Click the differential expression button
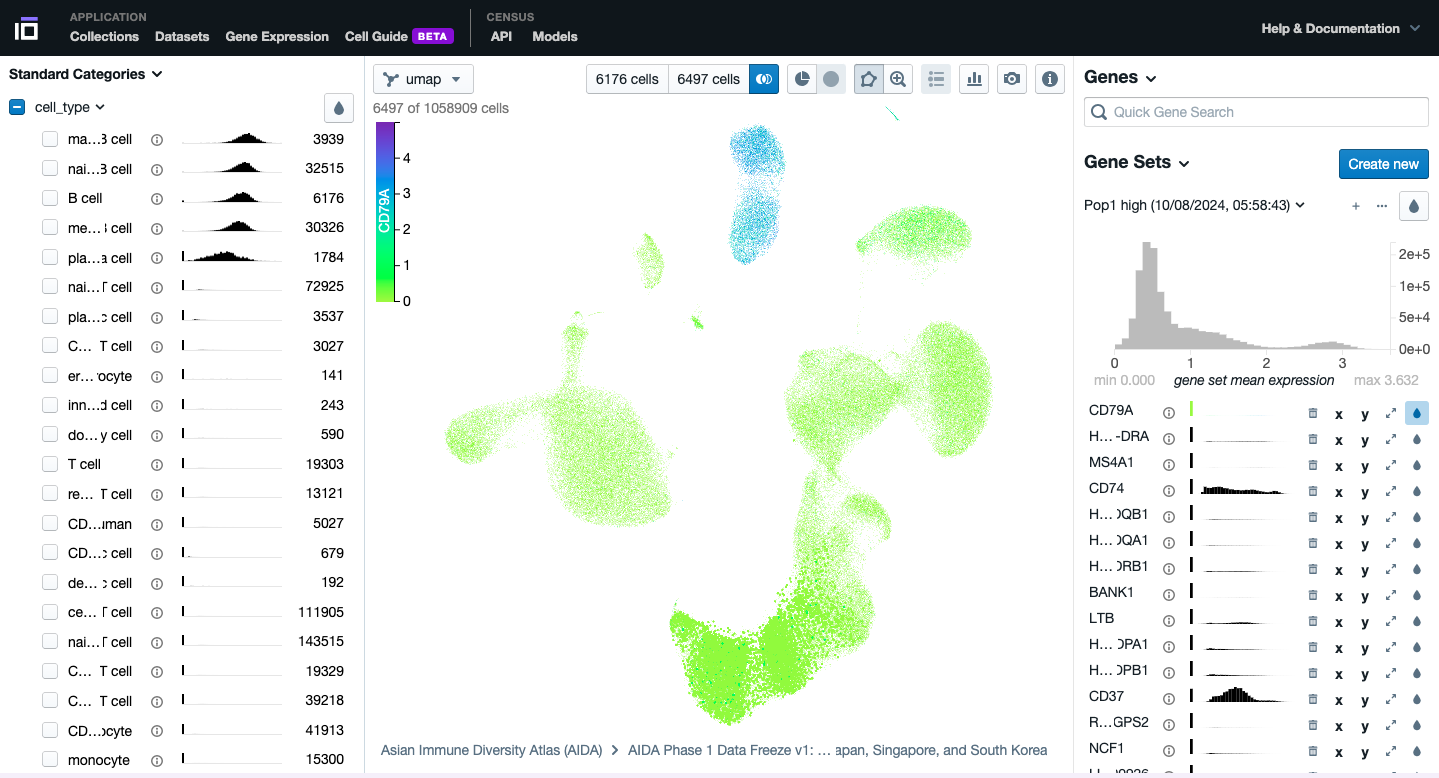This screenshot has width=1439, height=778. point(764,79)
